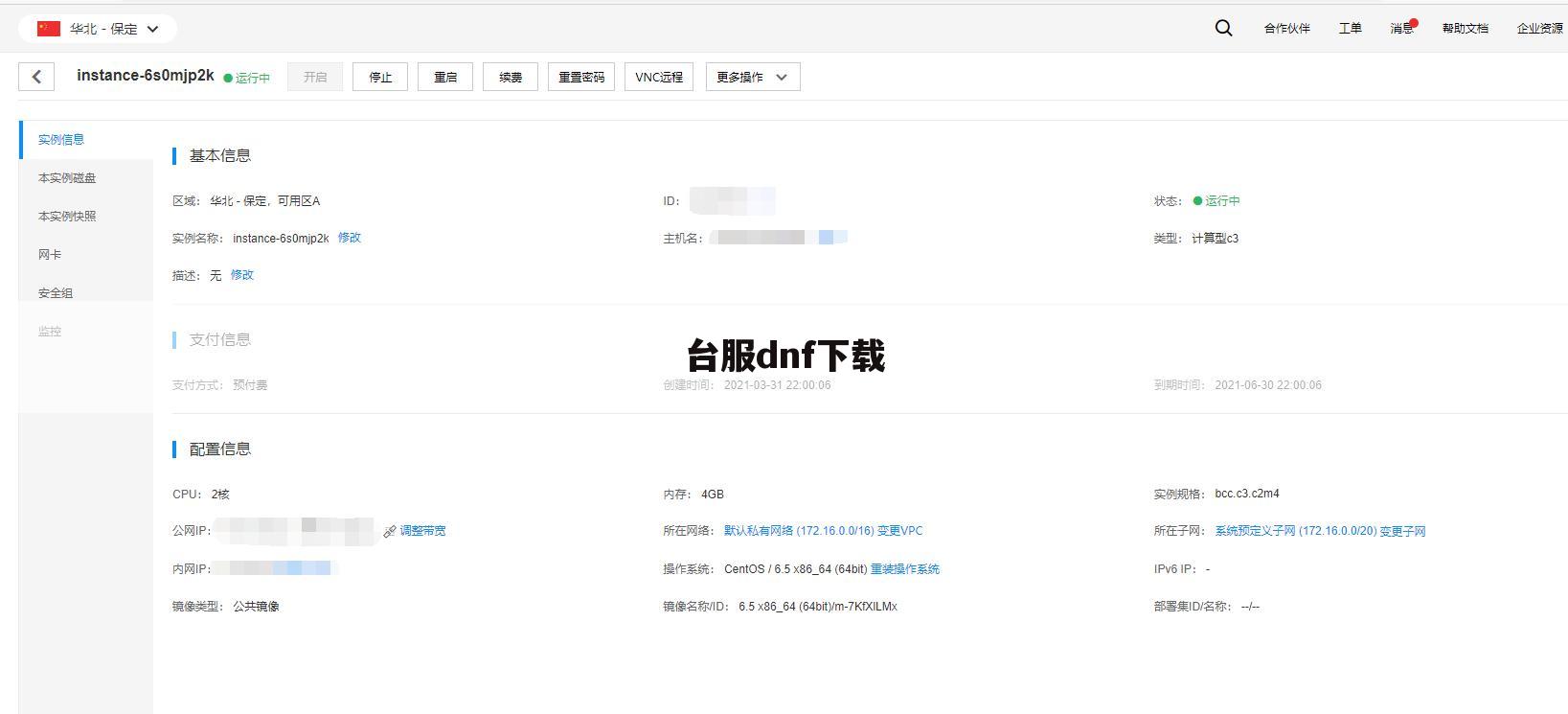Screen dimensions: 1568x714
Task: Click the 到期时间 2021-06-30 22:00:06
Action: pos(1268,385)
